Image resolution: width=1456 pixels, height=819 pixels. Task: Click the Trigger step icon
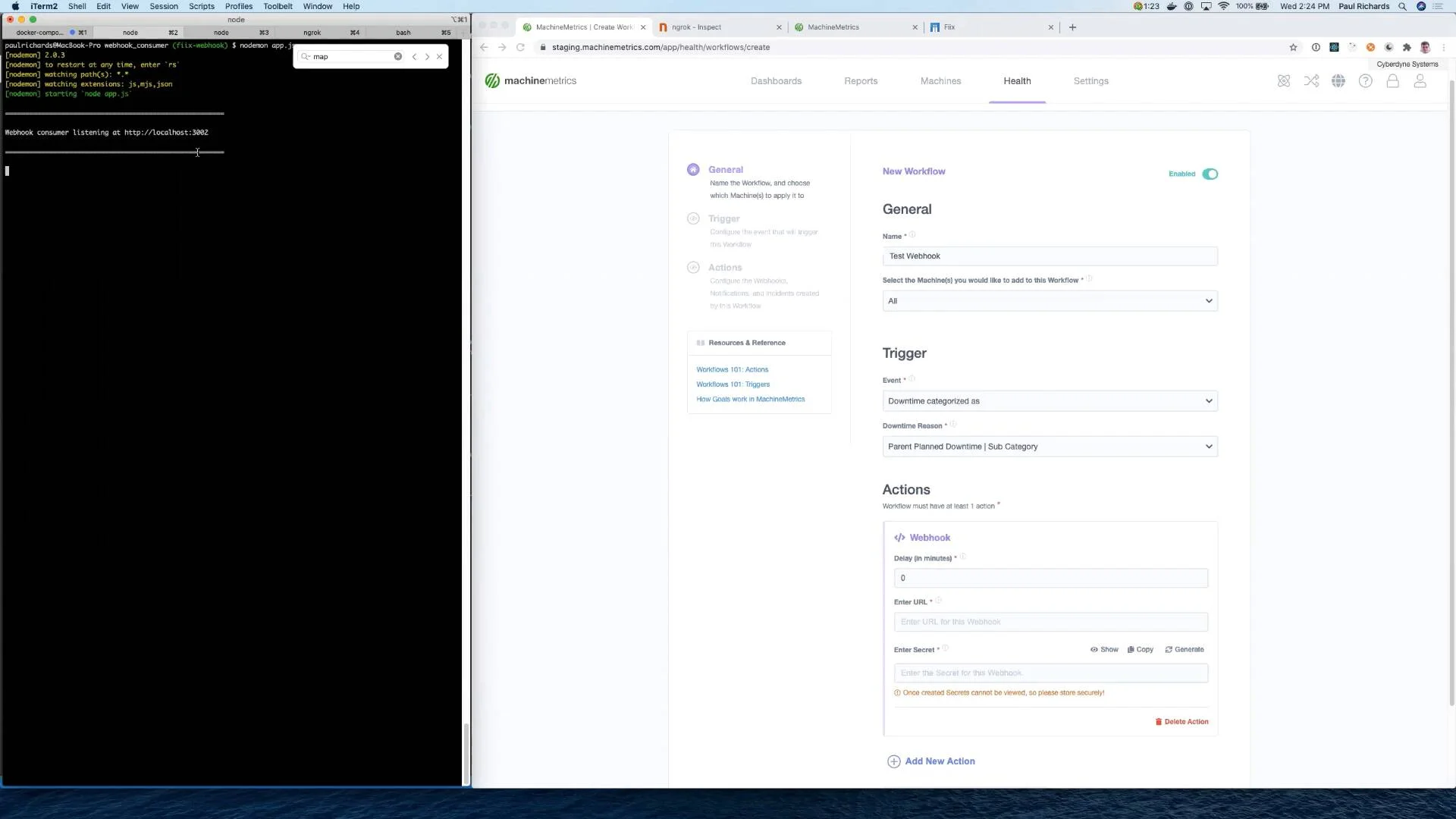[693, 219]
